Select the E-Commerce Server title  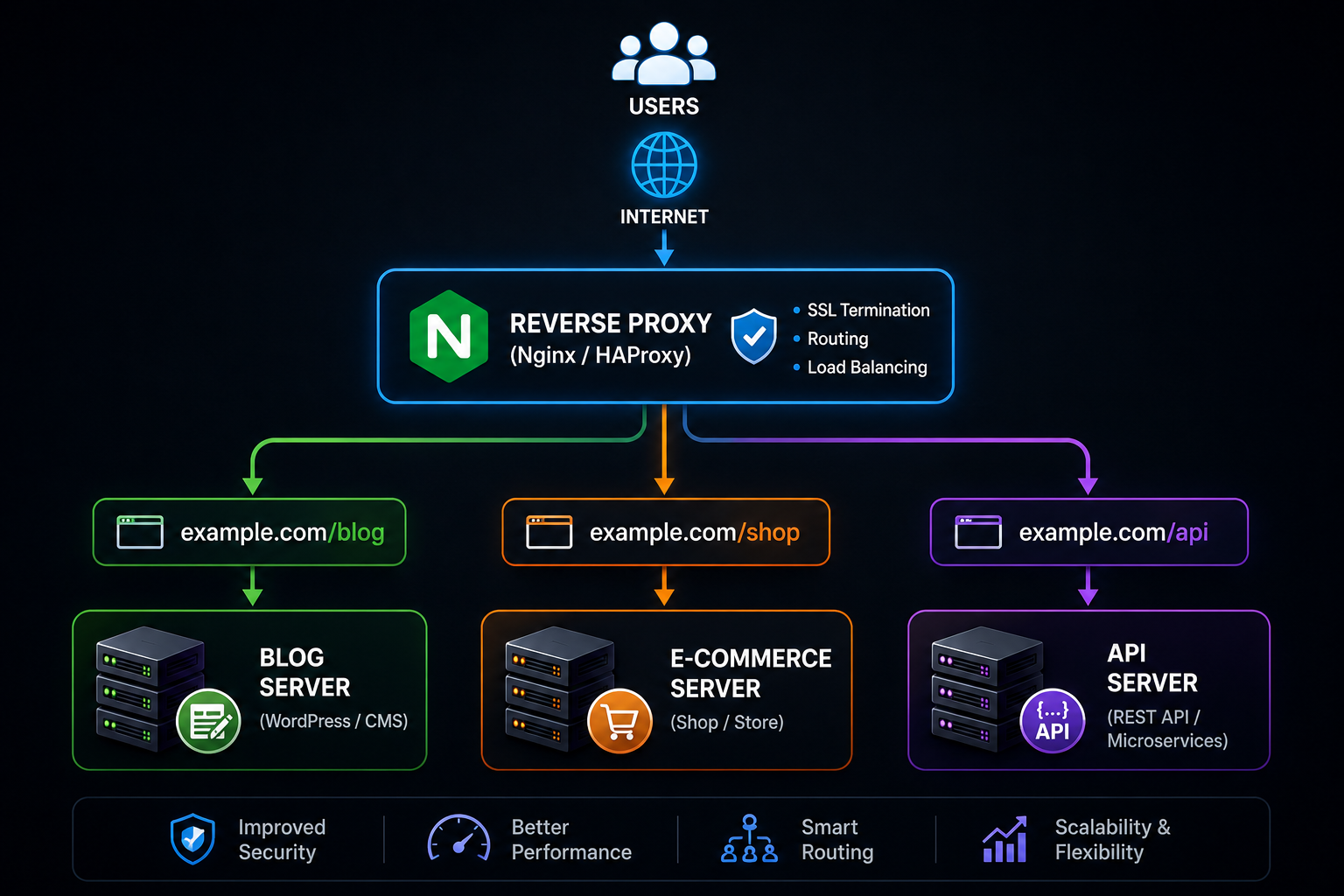(751, 674)
